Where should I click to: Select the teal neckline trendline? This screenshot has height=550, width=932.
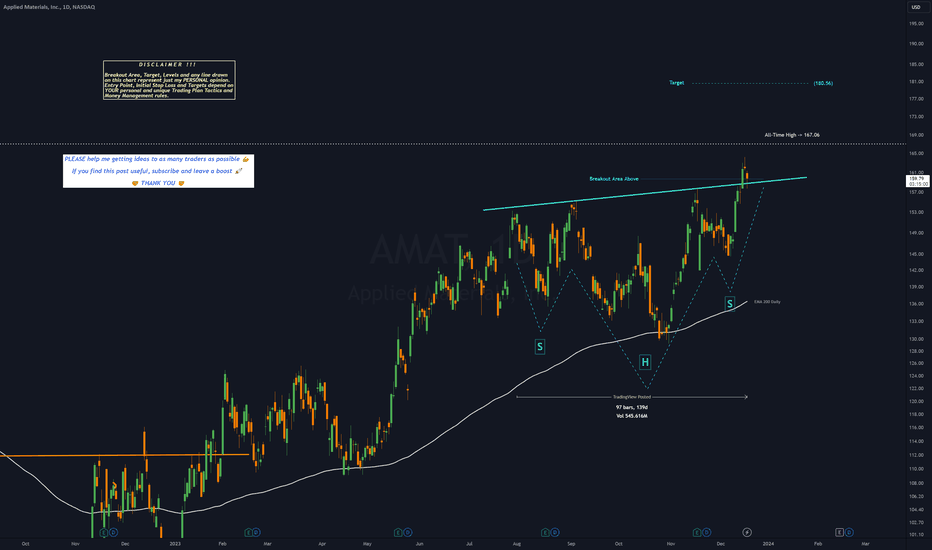tap(645, 193)
